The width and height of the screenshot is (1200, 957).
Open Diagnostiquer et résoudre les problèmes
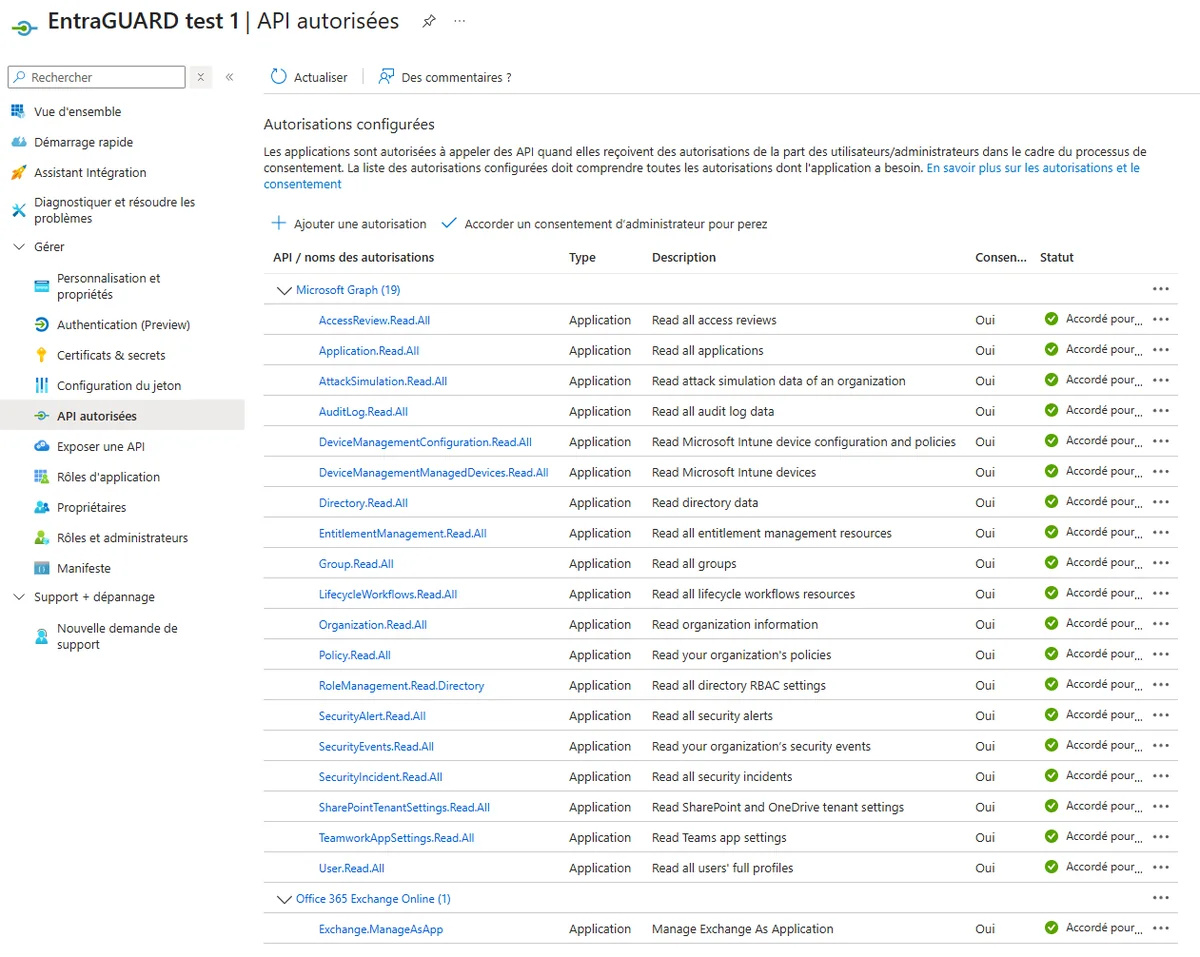click(x=115, y=210)
